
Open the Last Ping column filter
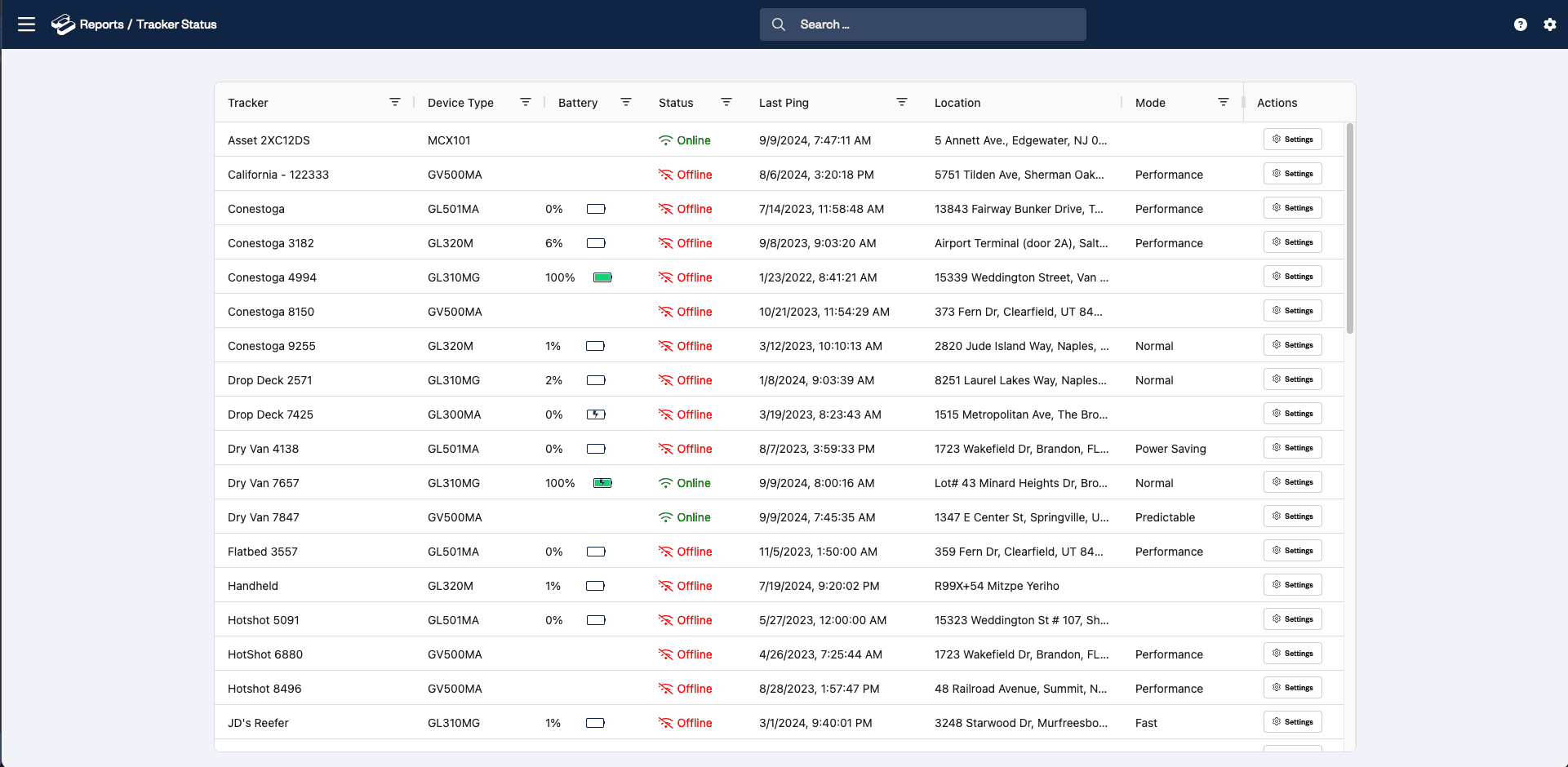tap(902, 102)
